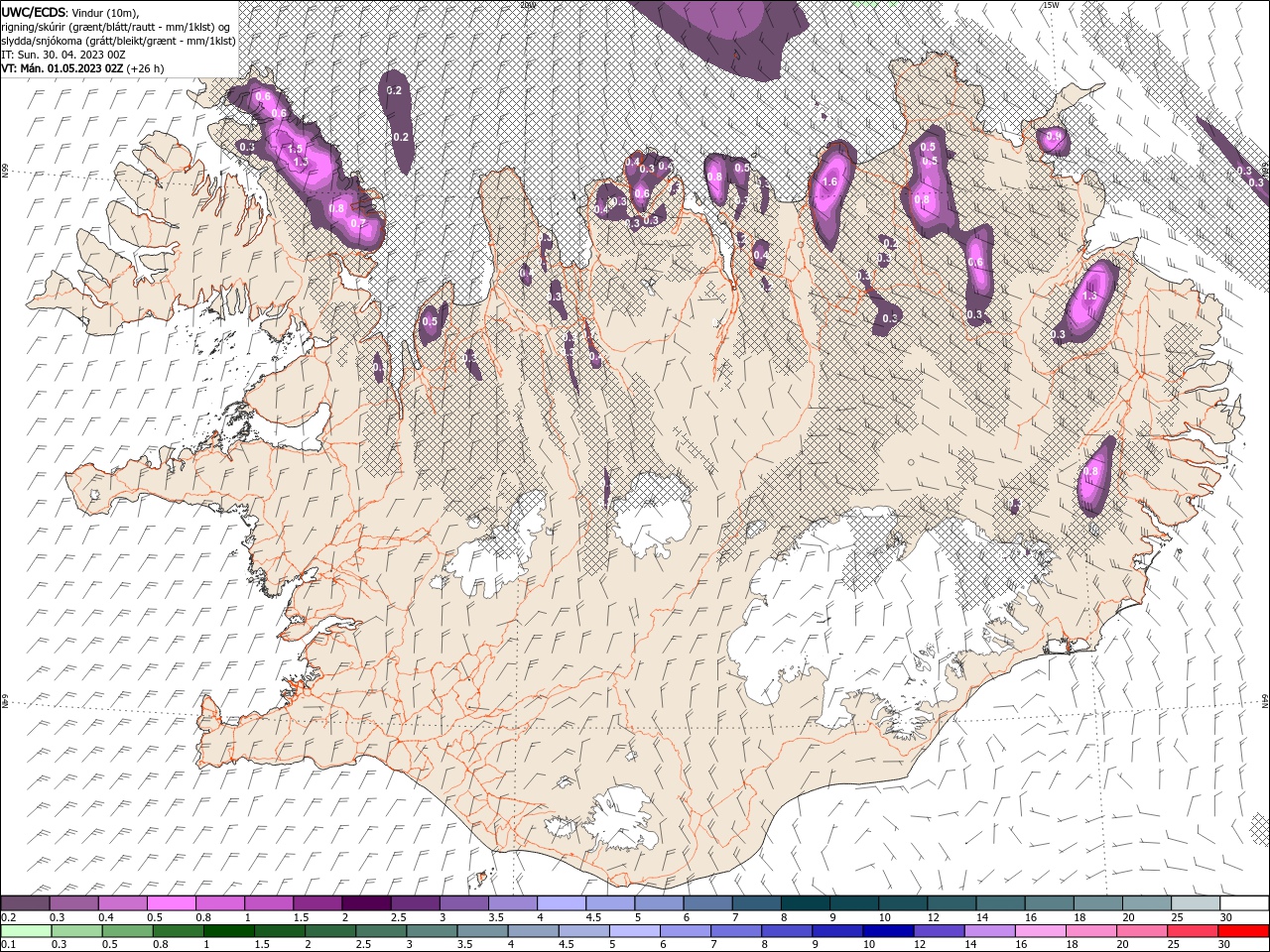The height and width of the screenshot is (952, 1270).
Task: Click the pale gray swatch labeled 25 in snow legend
Action: point(1196,903)
